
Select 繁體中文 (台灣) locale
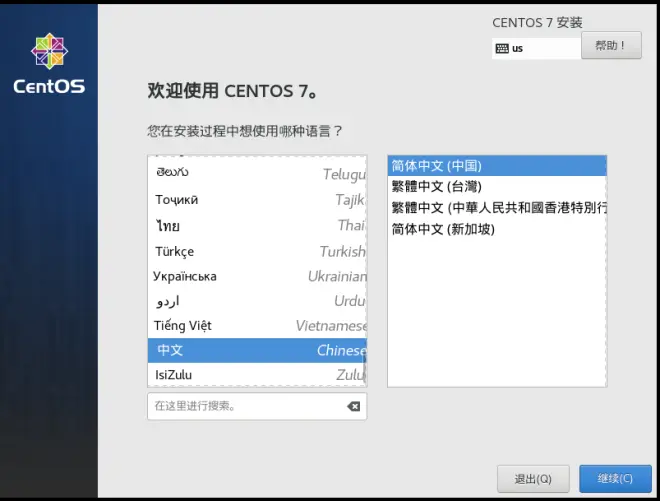pos(497,187)
